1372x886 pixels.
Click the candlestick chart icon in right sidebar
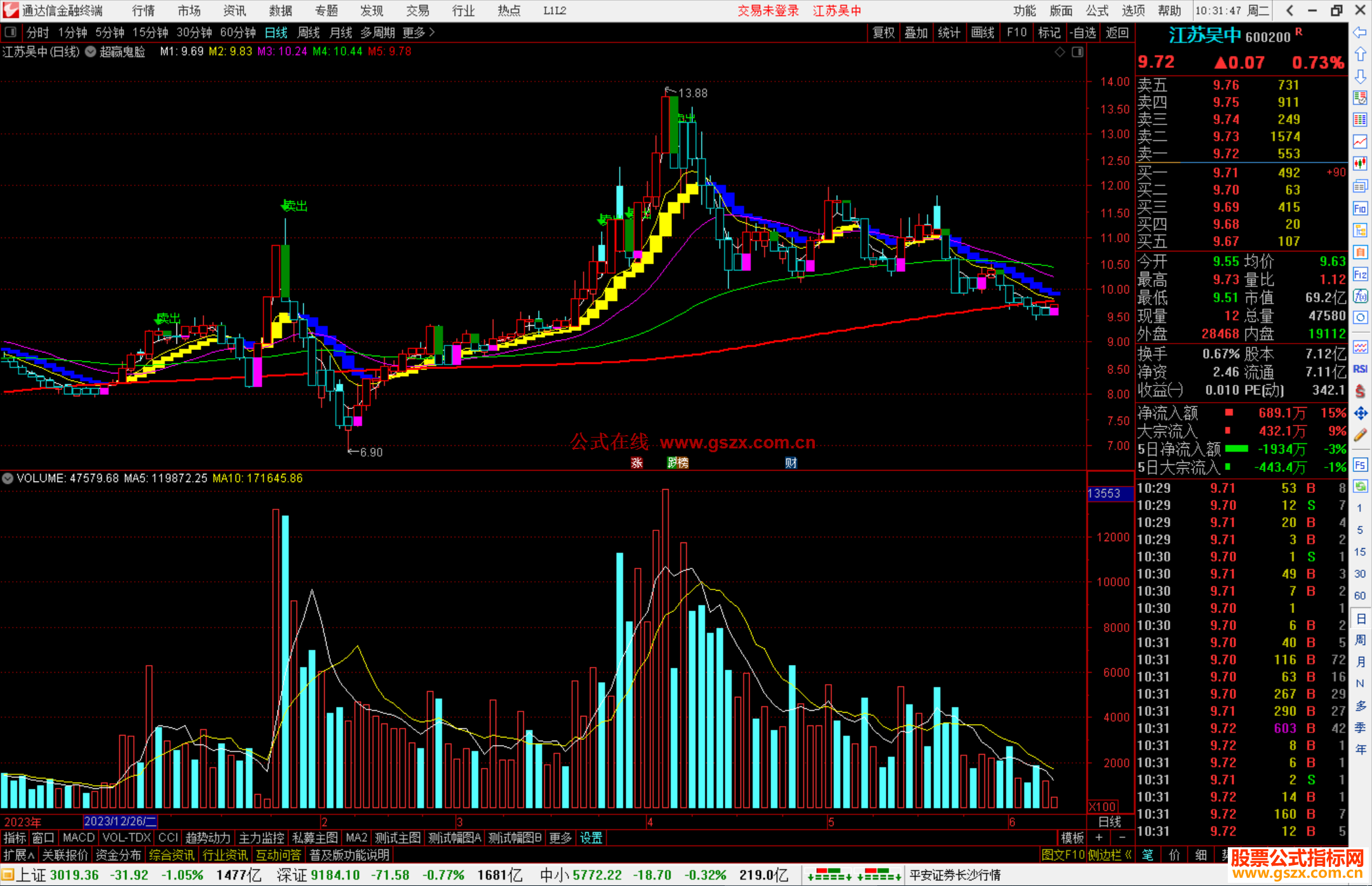(x=1360, y=163)
